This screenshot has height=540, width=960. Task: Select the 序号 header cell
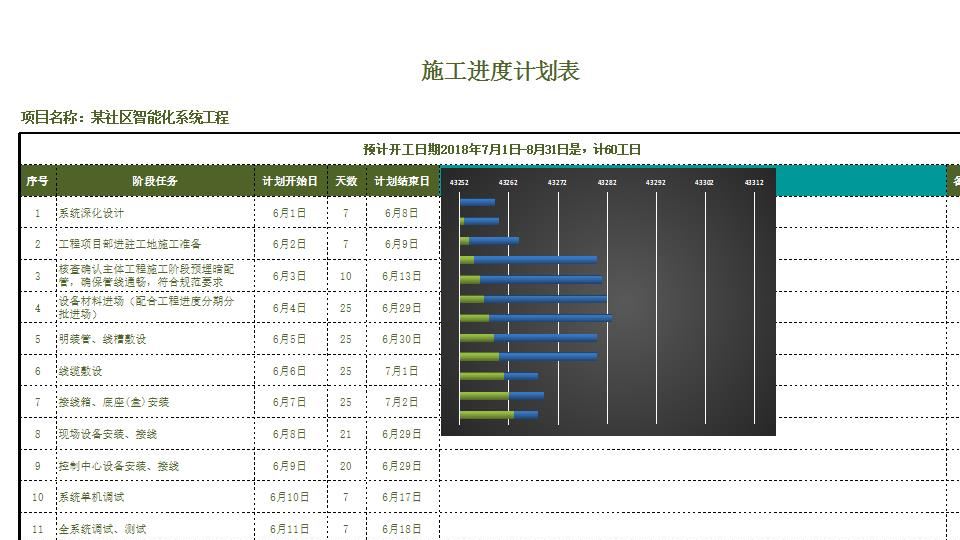click(x=38, y=181)
